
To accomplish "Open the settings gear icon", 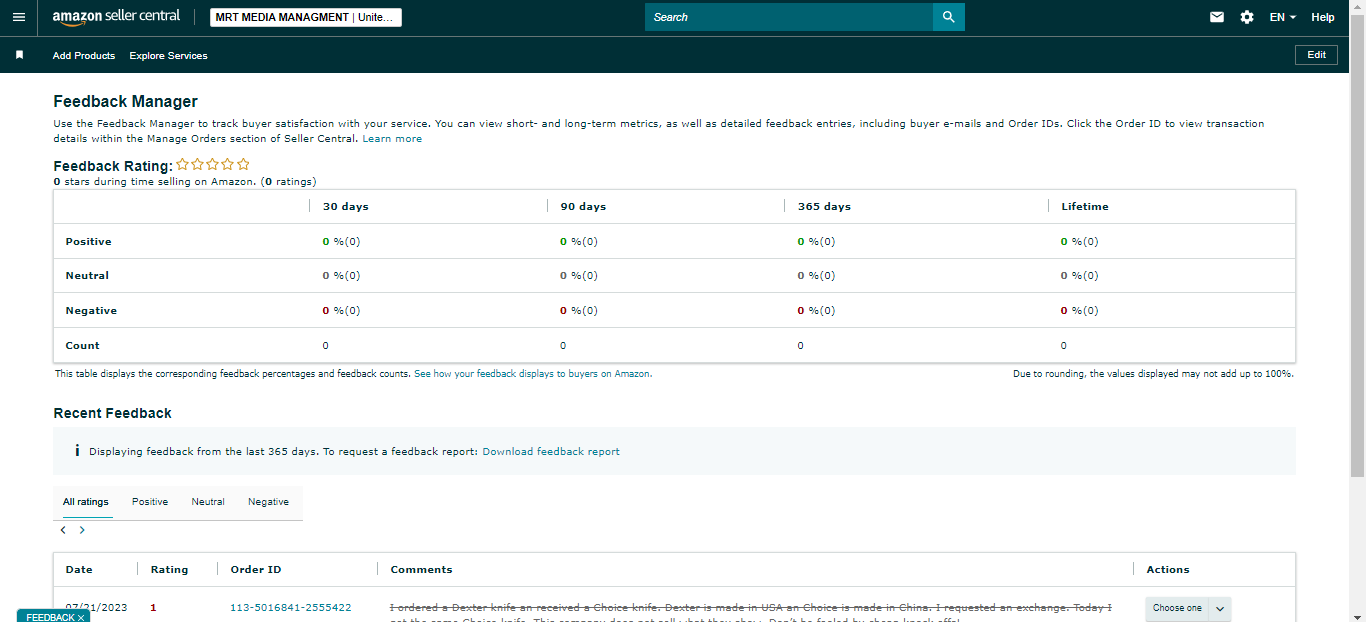I will [1247, 17].
